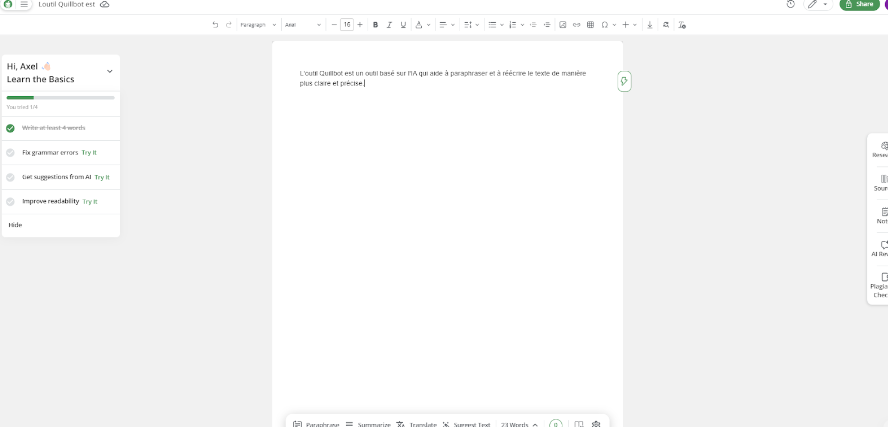The width and height of the screenshot is (888, 427).
Task: Insert a table
Action: click(590, 25)
